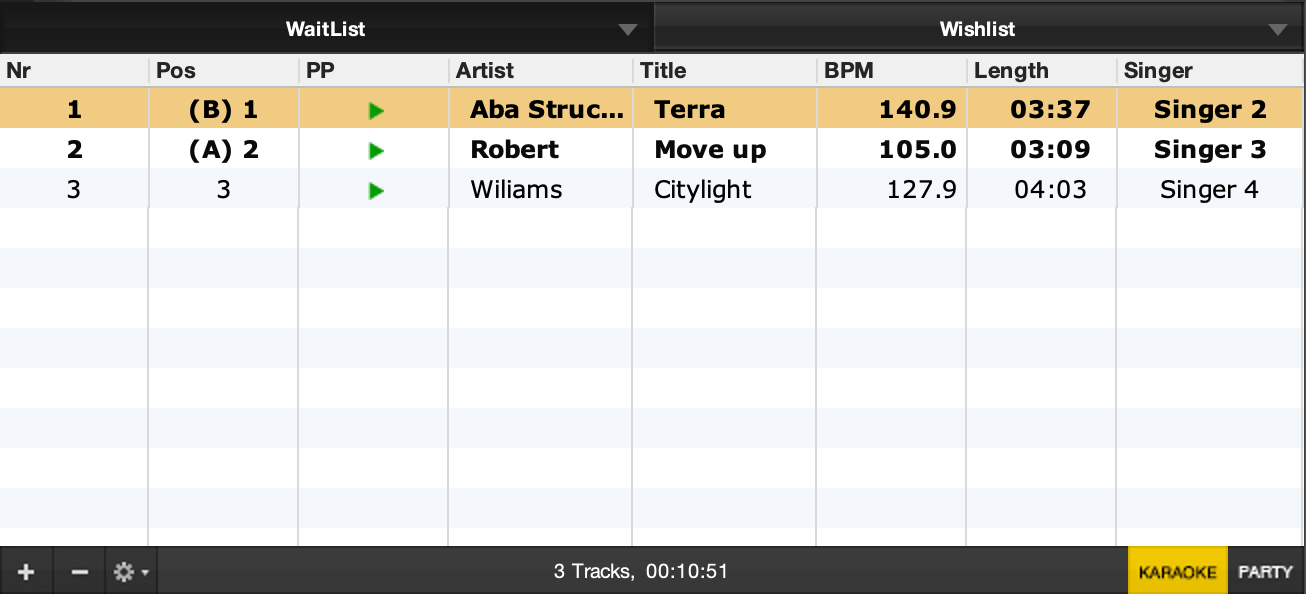This screenshot has height=594, width=1306.
Task: Select the Aba Struc... artist row
Action: coord(546,110)
